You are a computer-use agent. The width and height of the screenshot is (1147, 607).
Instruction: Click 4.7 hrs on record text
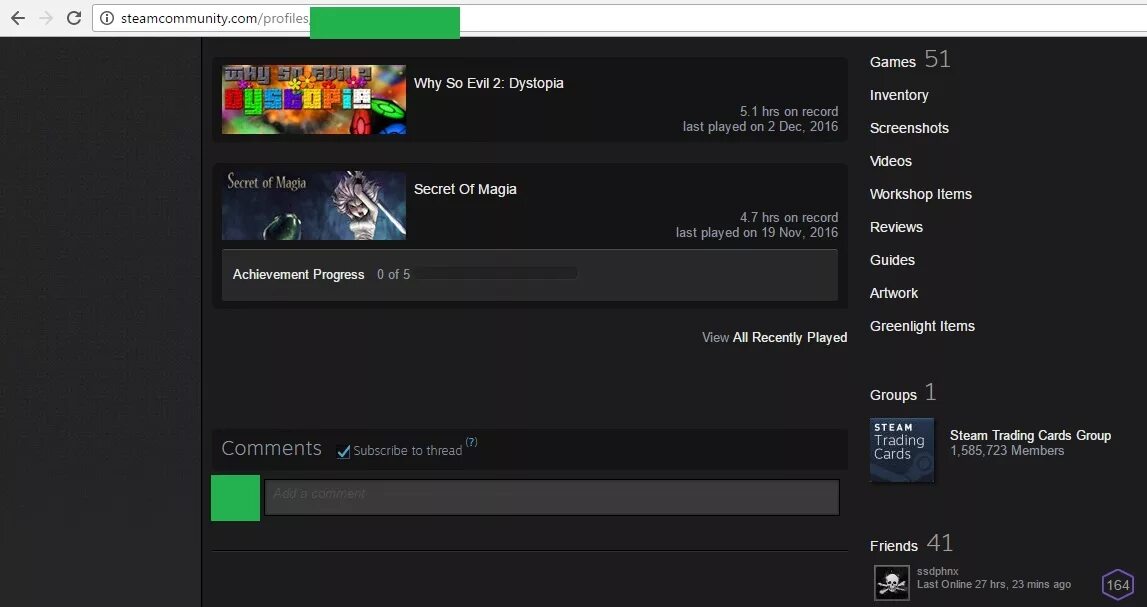(789, 217)
